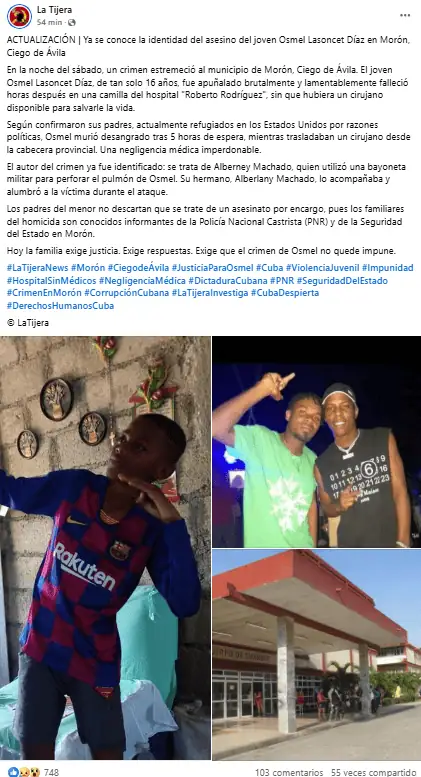Screen dimensions: 421x777
Task: Open the photo of two men posing
Action: pyautogui.click(x=317, y=442)
